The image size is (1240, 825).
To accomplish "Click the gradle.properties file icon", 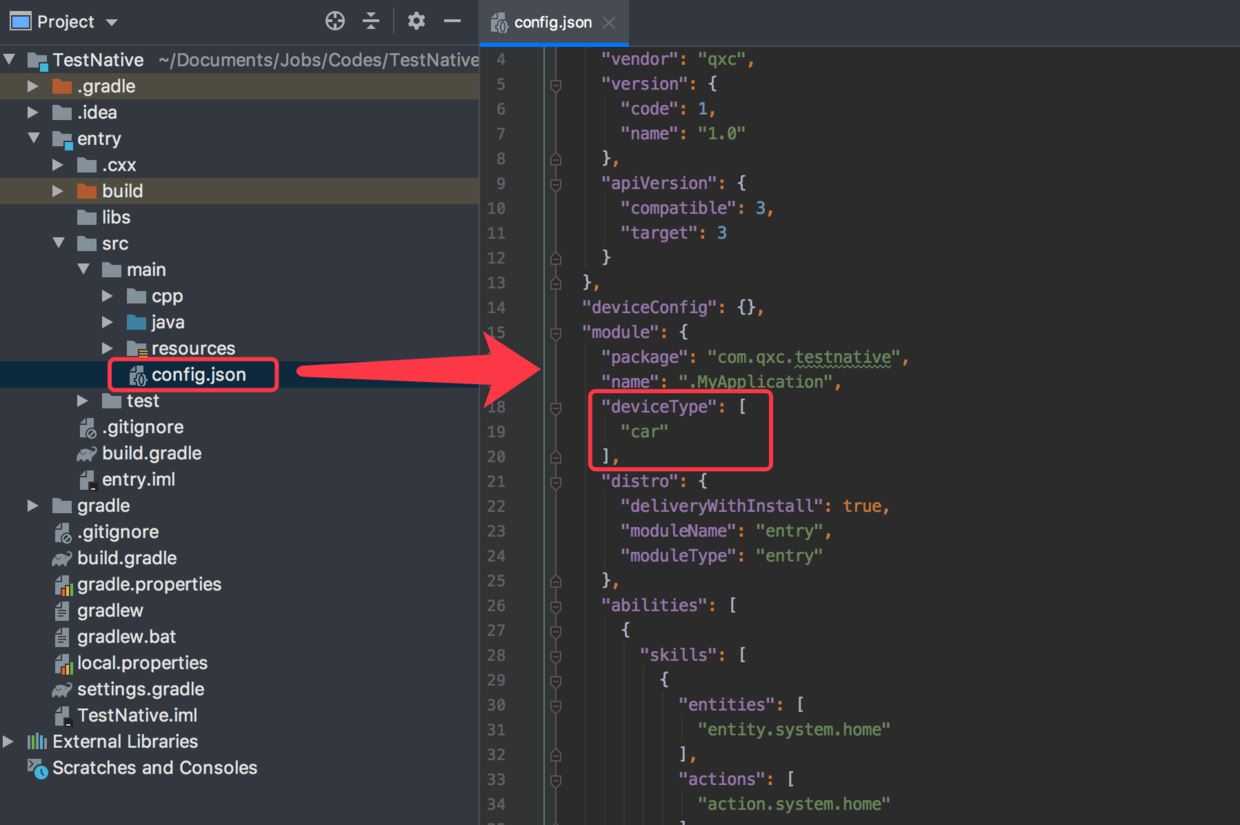I will coord(63,585).
